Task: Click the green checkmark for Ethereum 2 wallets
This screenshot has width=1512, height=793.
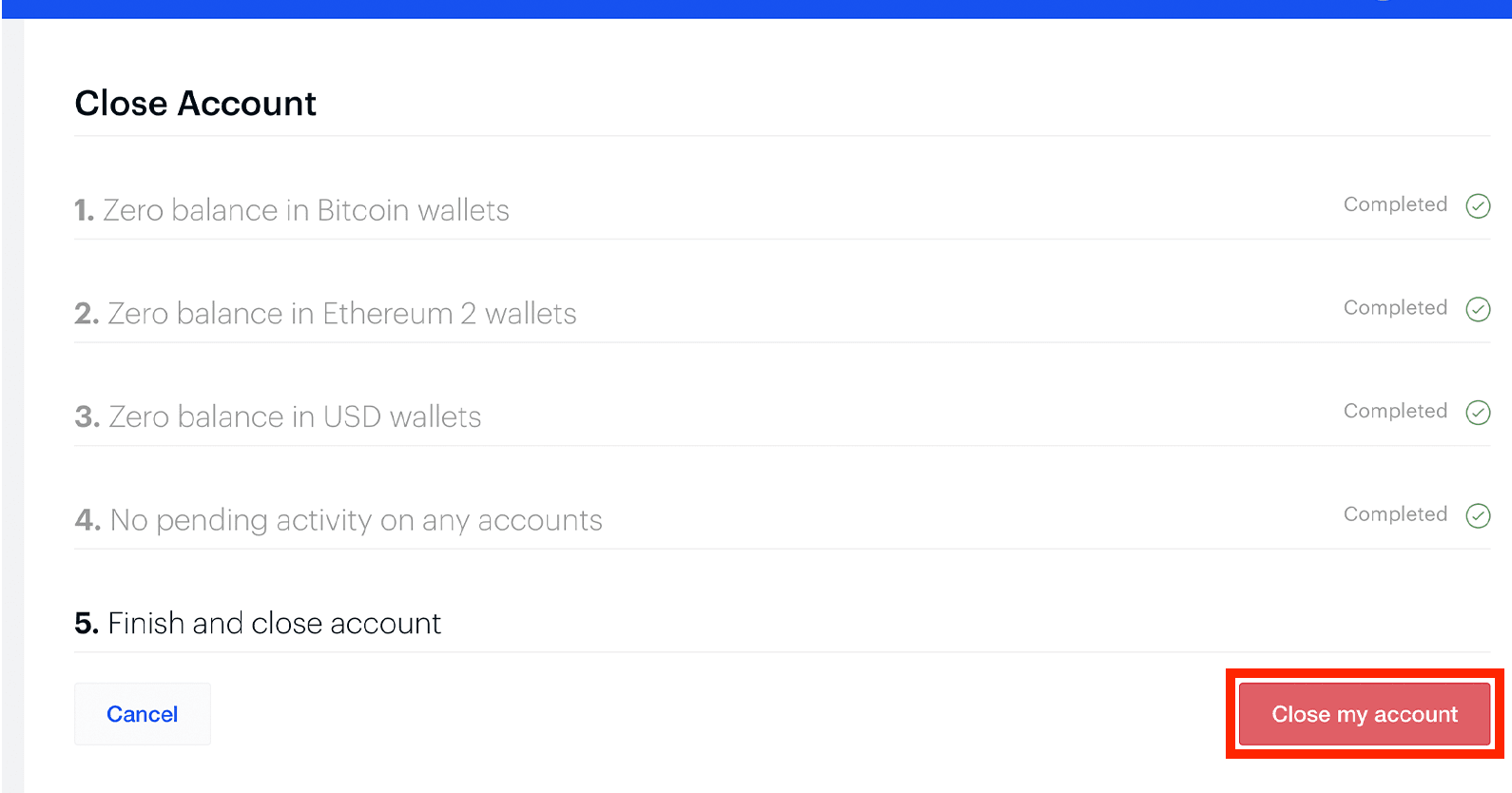Action: coord(1478,309)
